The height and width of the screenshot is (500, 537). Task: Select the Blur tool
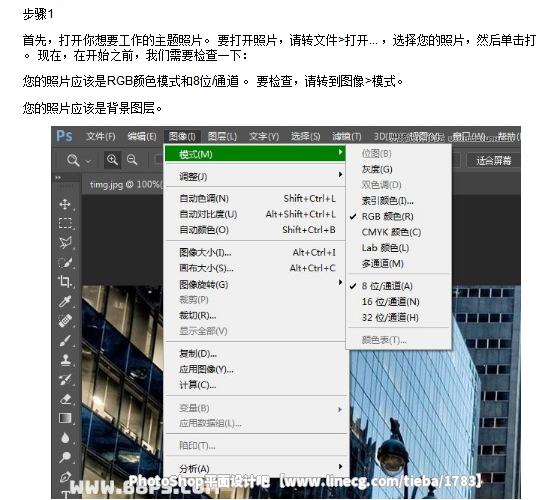click(65, 438)
